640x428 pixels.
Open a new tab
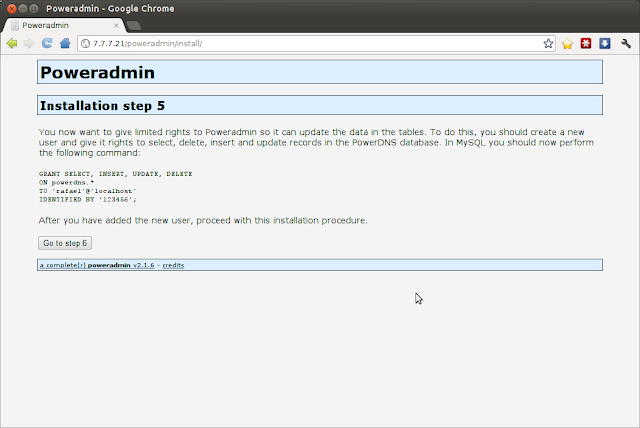click(x=133, y=26)
